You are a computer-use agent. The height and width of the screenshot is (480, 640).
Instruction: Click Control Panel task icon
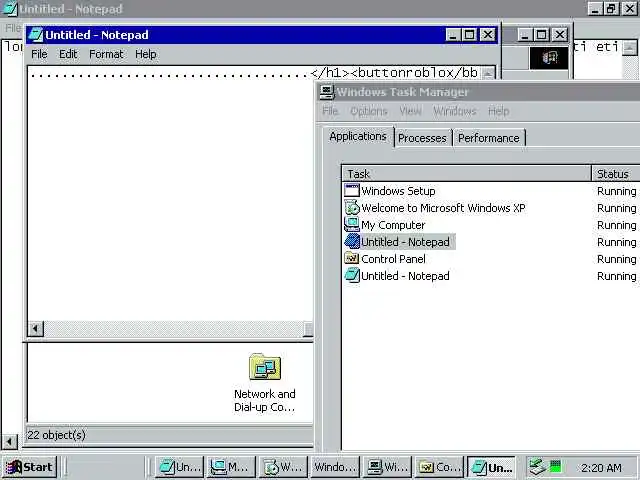(x=351, y=259)
